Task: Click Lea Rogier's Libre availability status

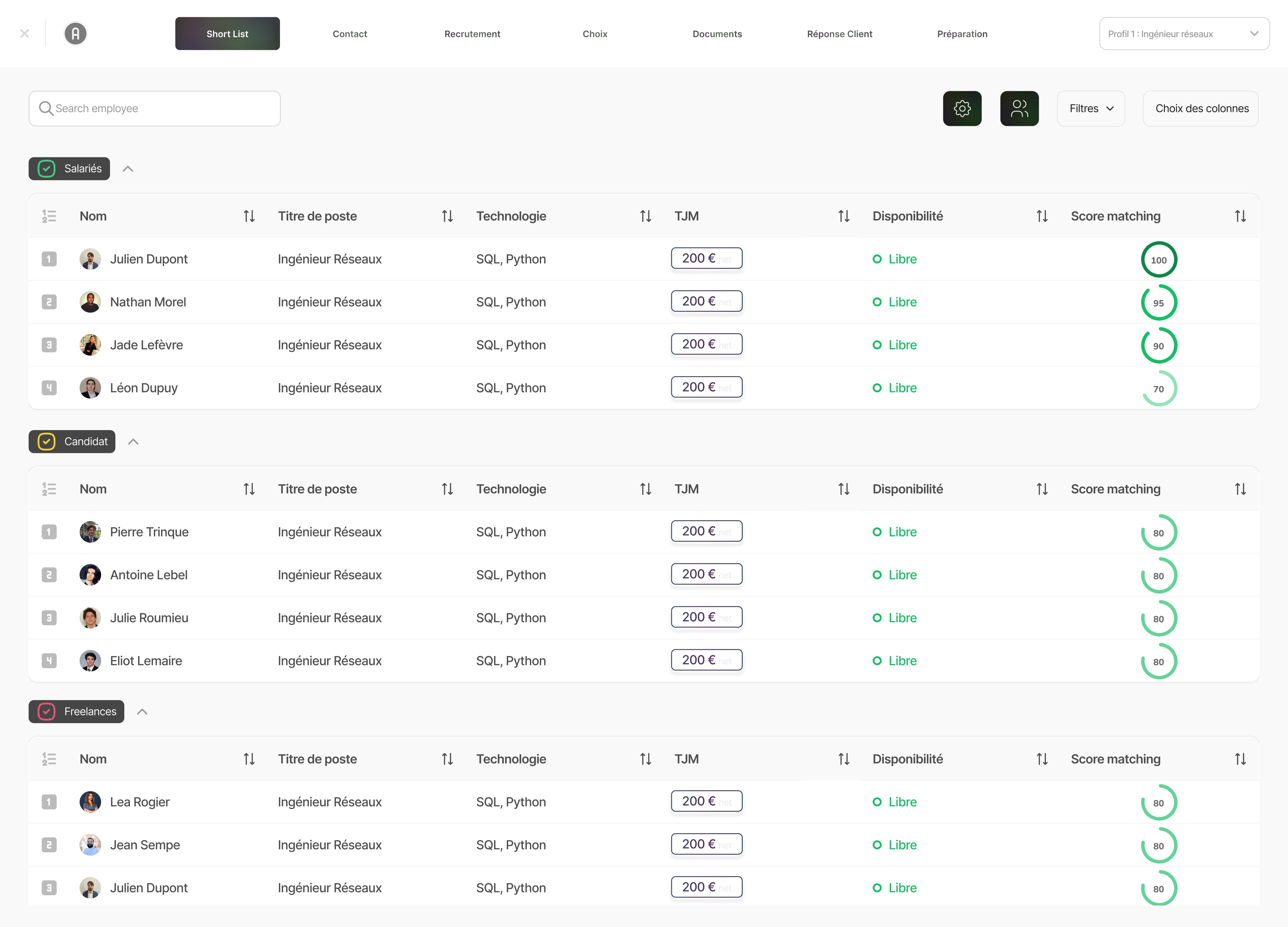Action: (895, 802)
